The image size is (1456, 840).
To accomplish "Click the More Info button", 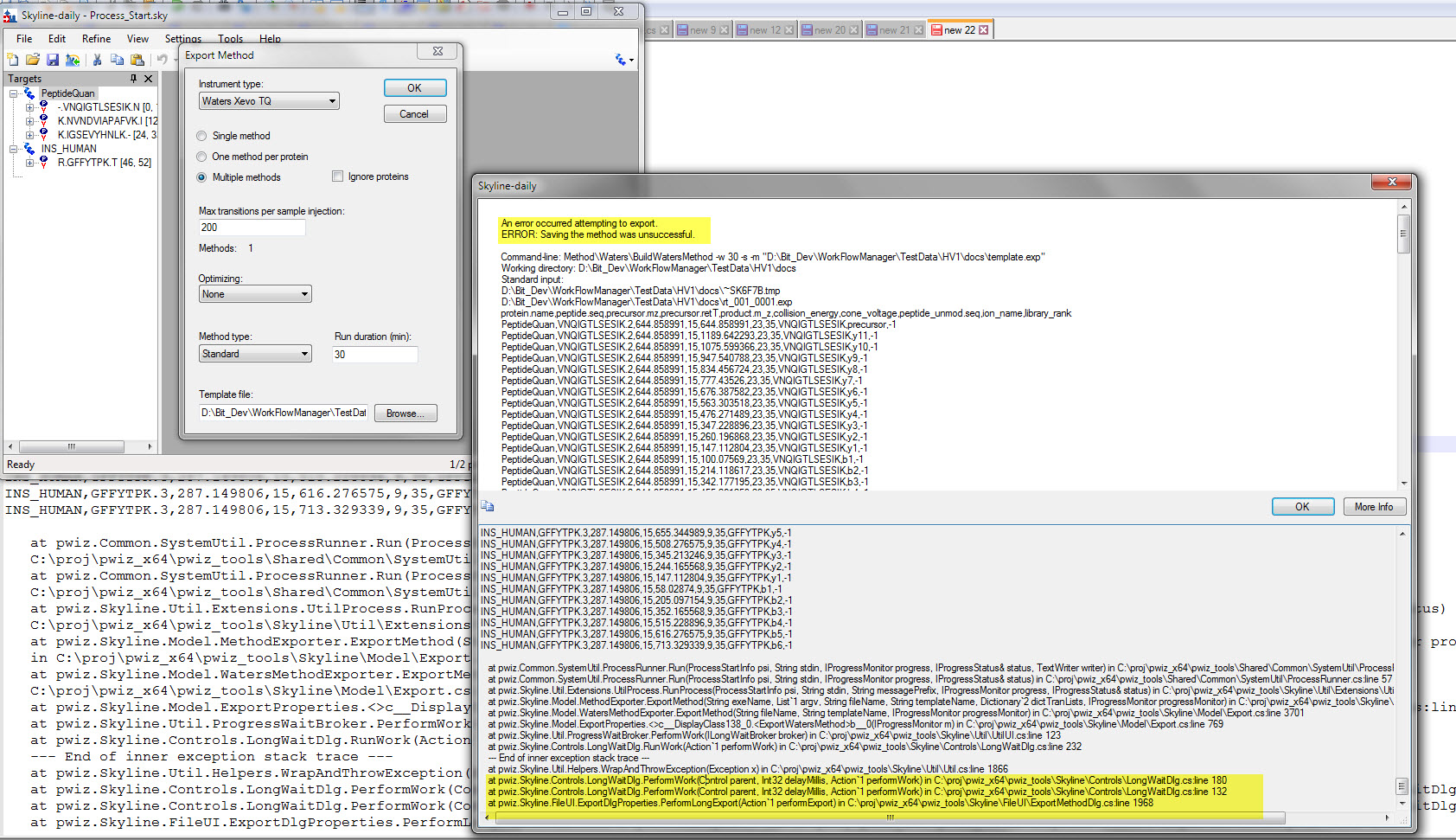I will (x=1374, y=507).
